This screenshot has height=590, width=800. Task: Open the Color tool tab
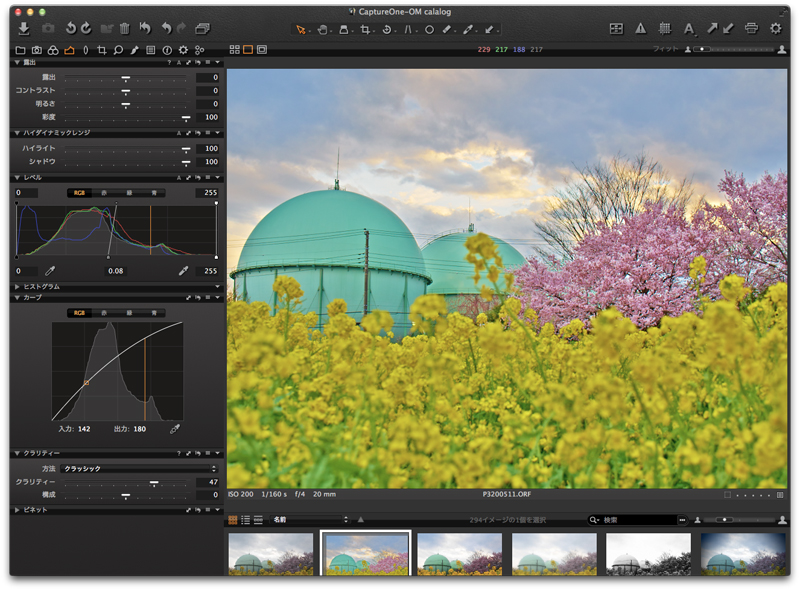click(53, 49)
